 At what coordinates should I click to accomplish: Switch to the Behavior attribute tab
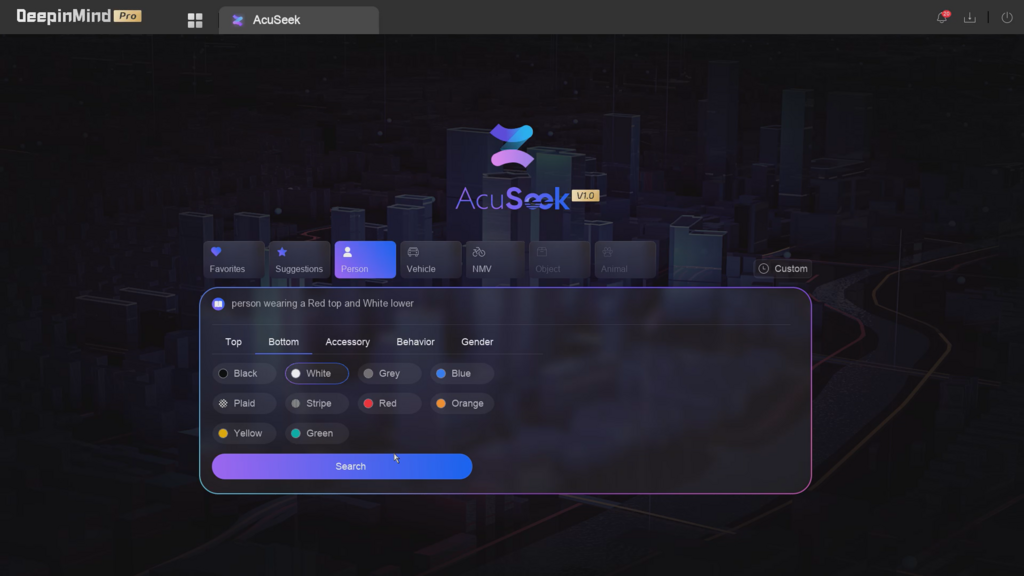point(415,342)
